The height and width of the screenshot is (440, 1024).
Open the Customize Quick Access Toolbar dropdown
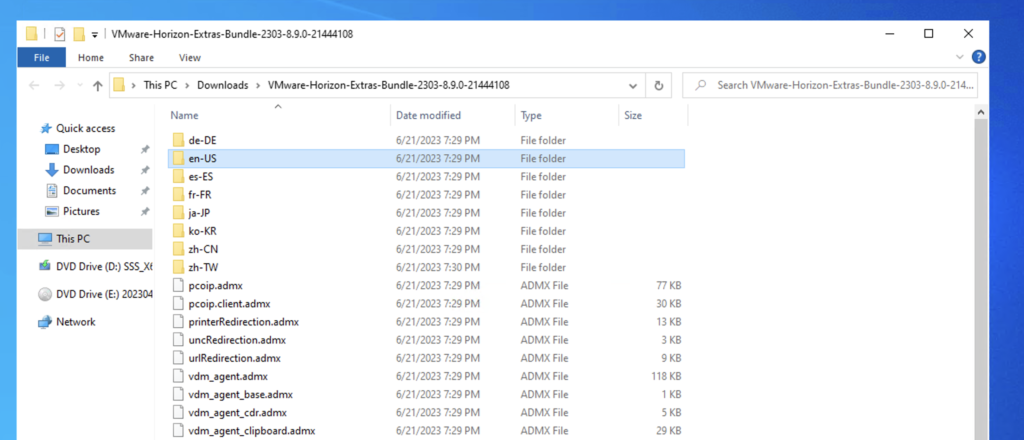[94, 34]
